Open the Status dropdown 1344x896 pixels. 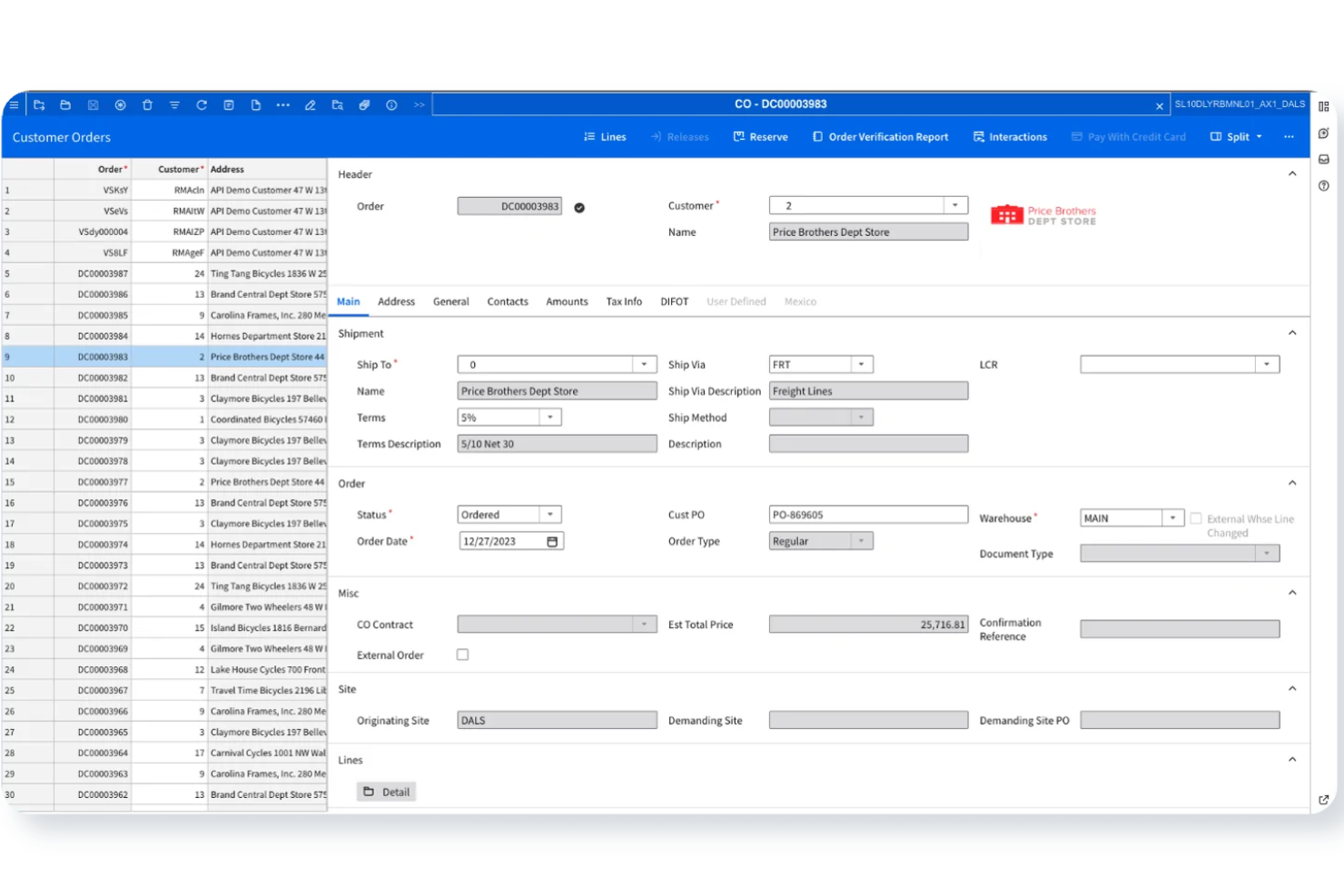[550, 515]
